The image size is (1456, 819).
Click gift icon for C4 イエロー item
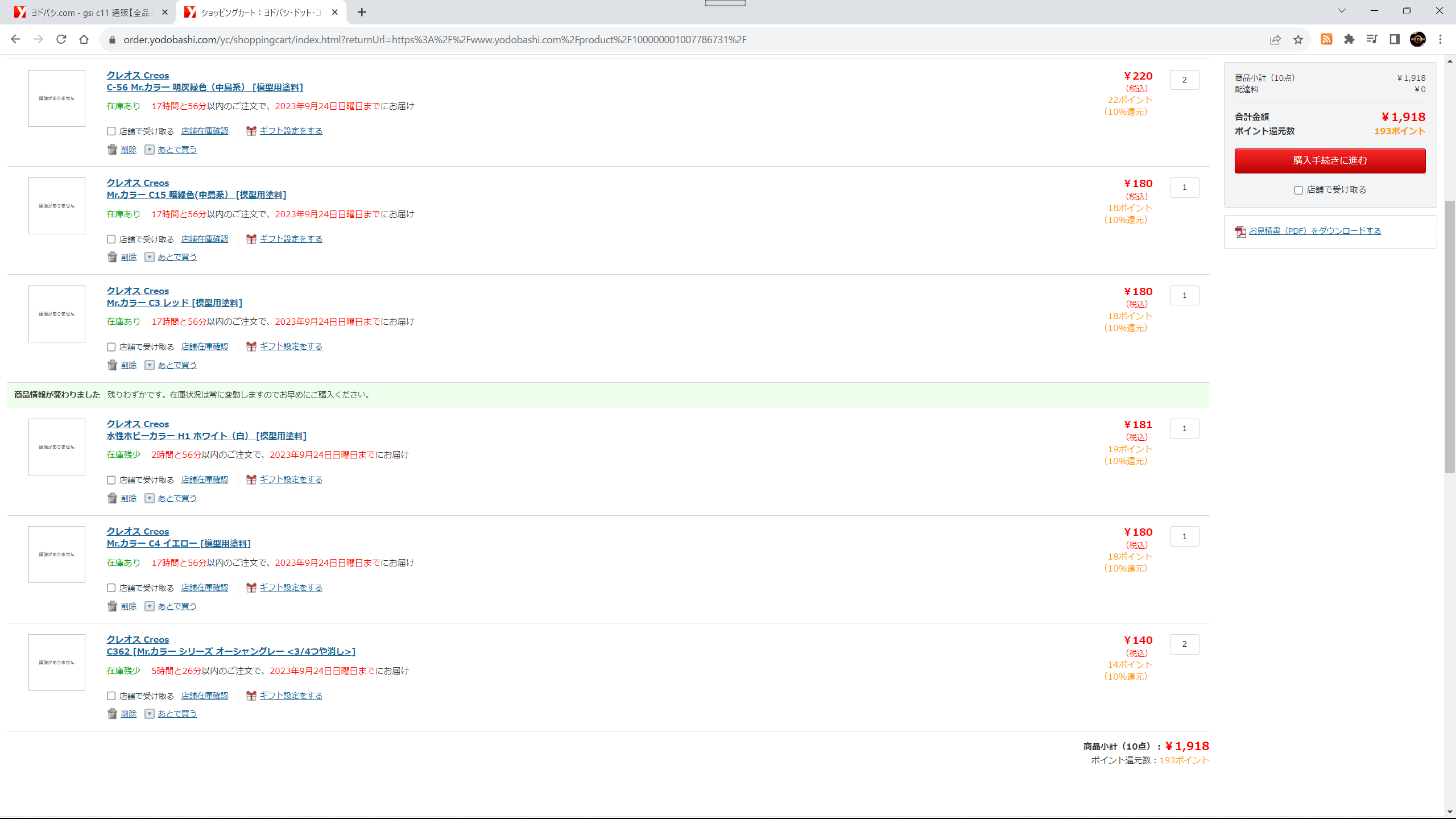coord(251,588)
